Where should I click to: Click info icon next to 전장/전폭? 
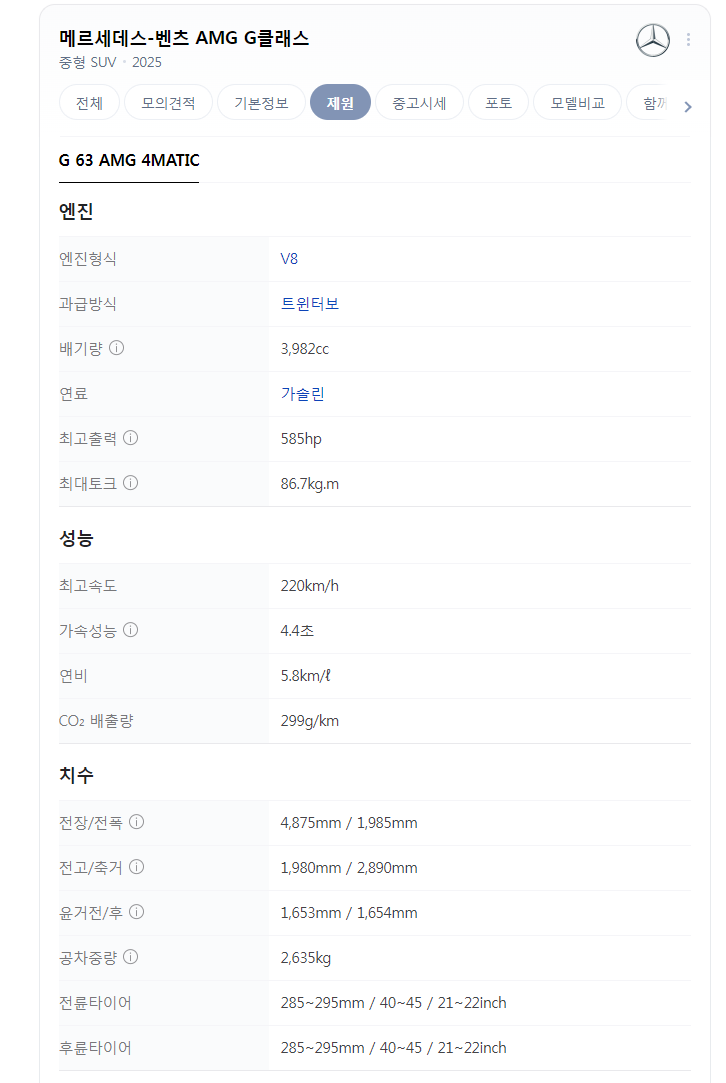(137, 822)
